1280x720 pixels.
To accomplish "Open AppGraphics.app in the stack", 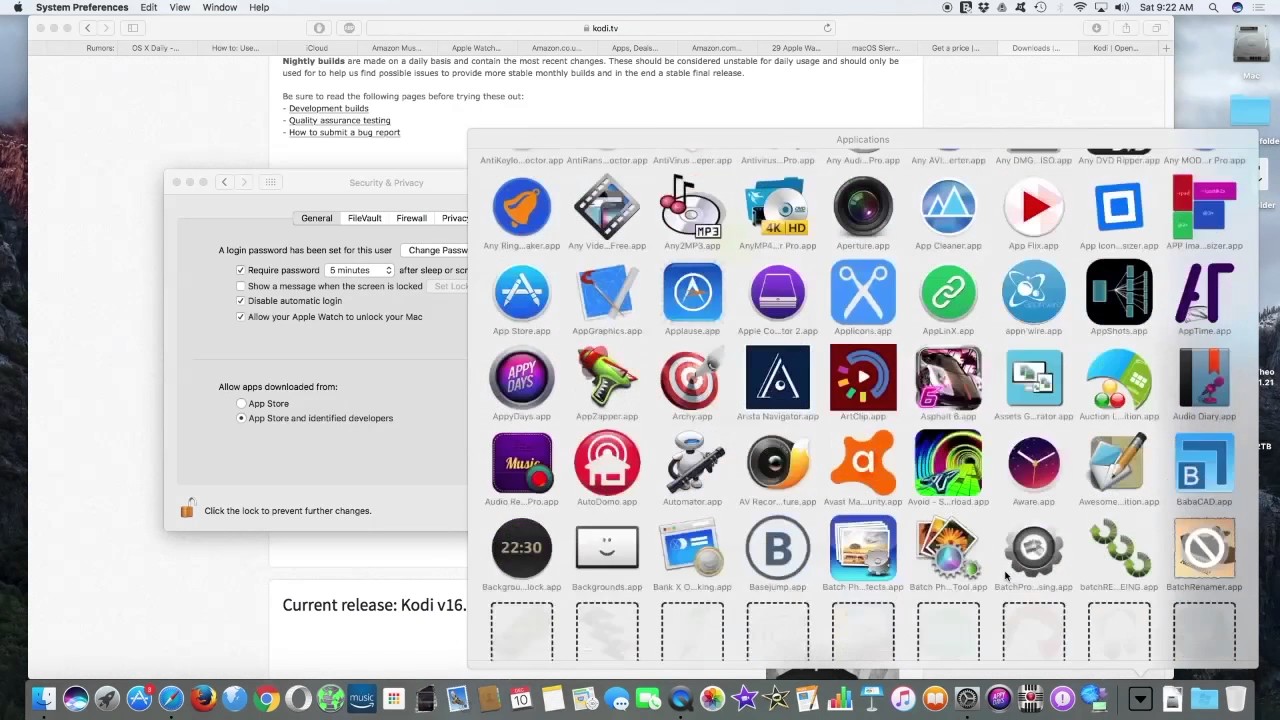I will coord(607,293).
